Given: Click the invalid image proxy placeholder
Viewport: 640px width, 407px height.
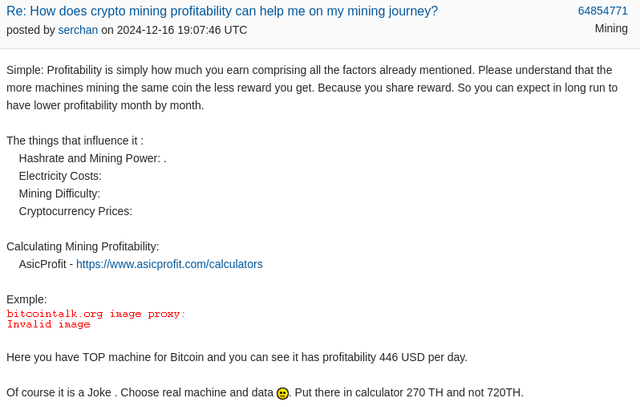Looking at the screenshot, I should [x=96, y=319].
